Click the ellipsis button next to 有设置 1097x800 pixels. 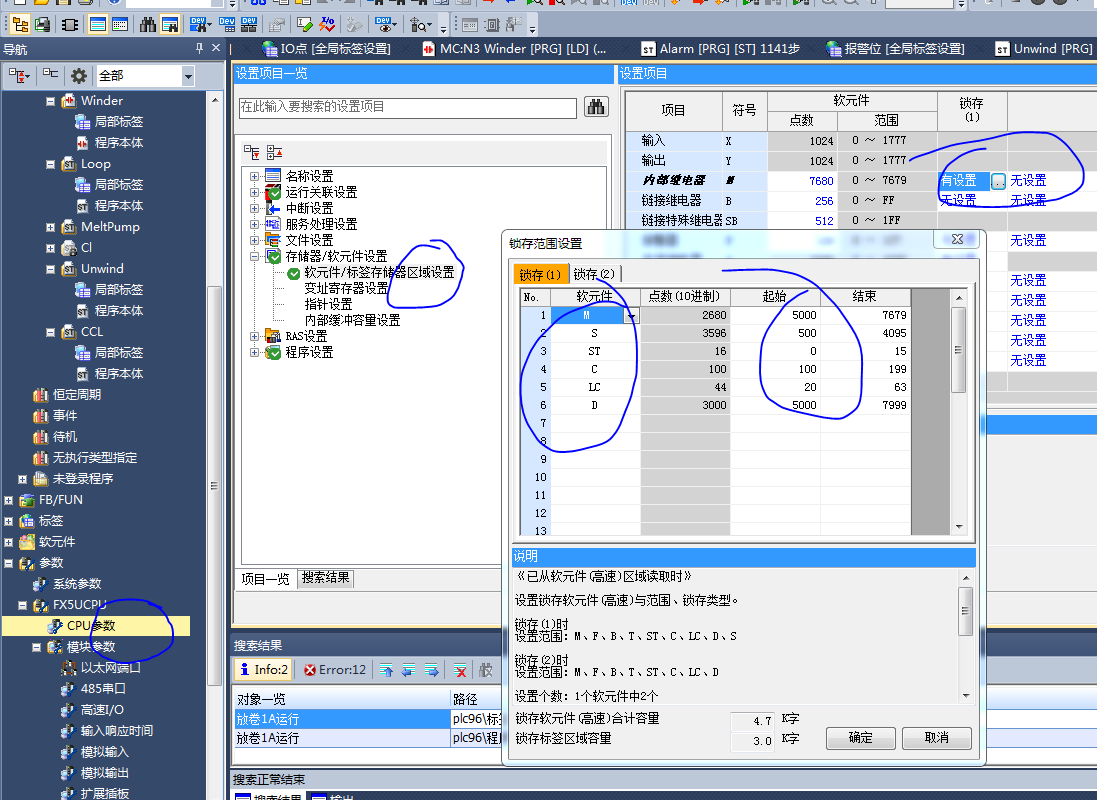998,181
